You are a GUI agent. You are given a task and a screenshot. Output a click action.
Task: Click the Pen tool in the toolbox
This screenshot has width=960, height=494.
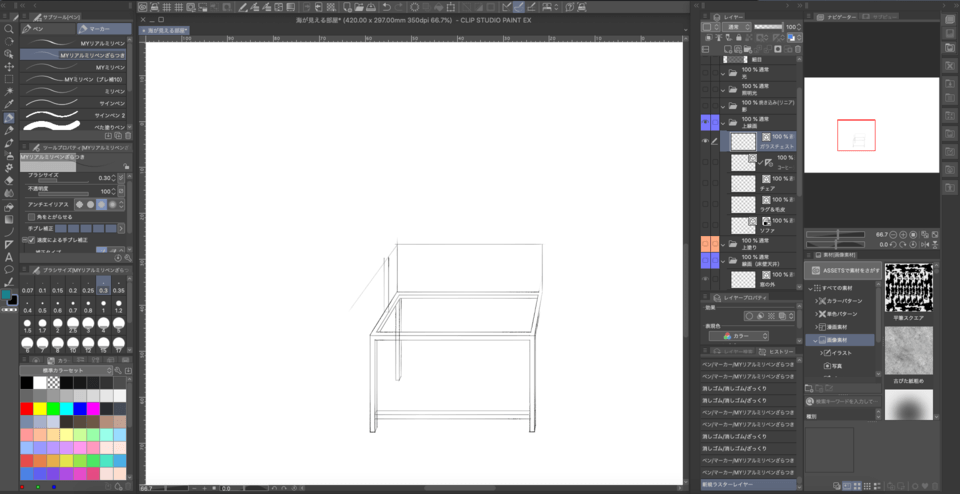click(9, 117)
